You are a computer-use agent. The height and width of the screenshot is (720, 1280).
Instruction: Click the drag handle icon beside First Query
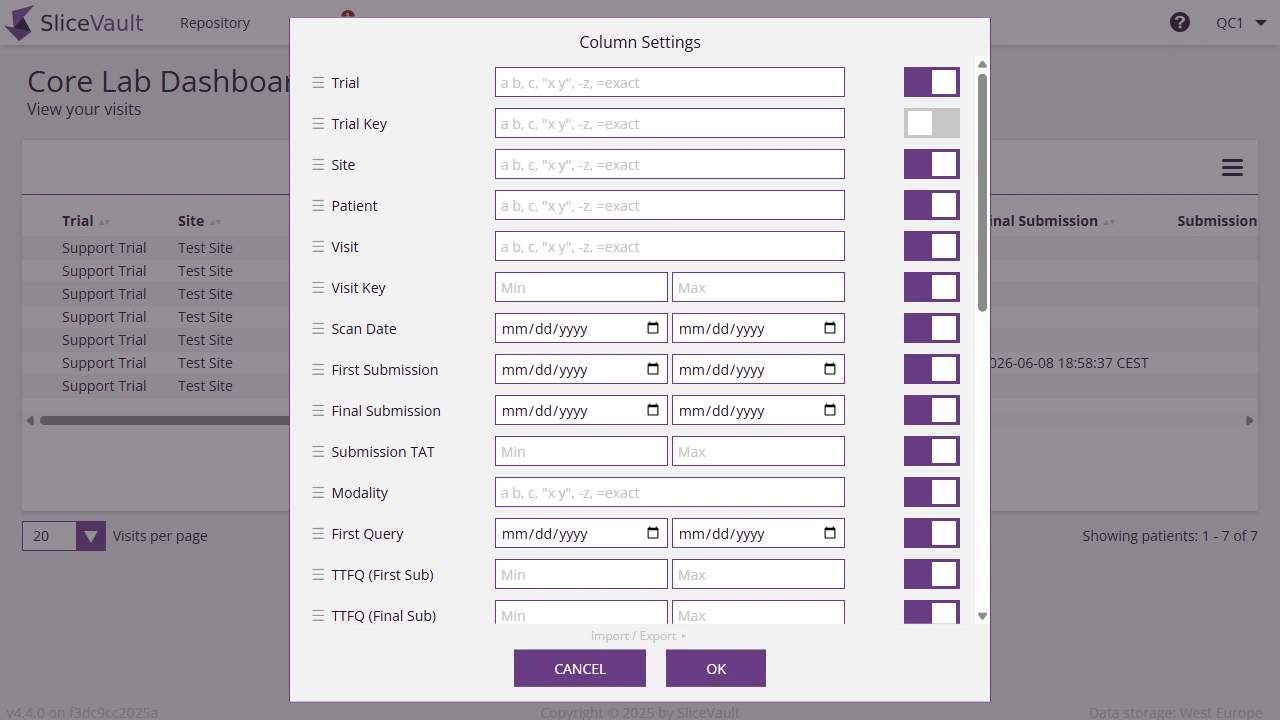coord(318,534)
